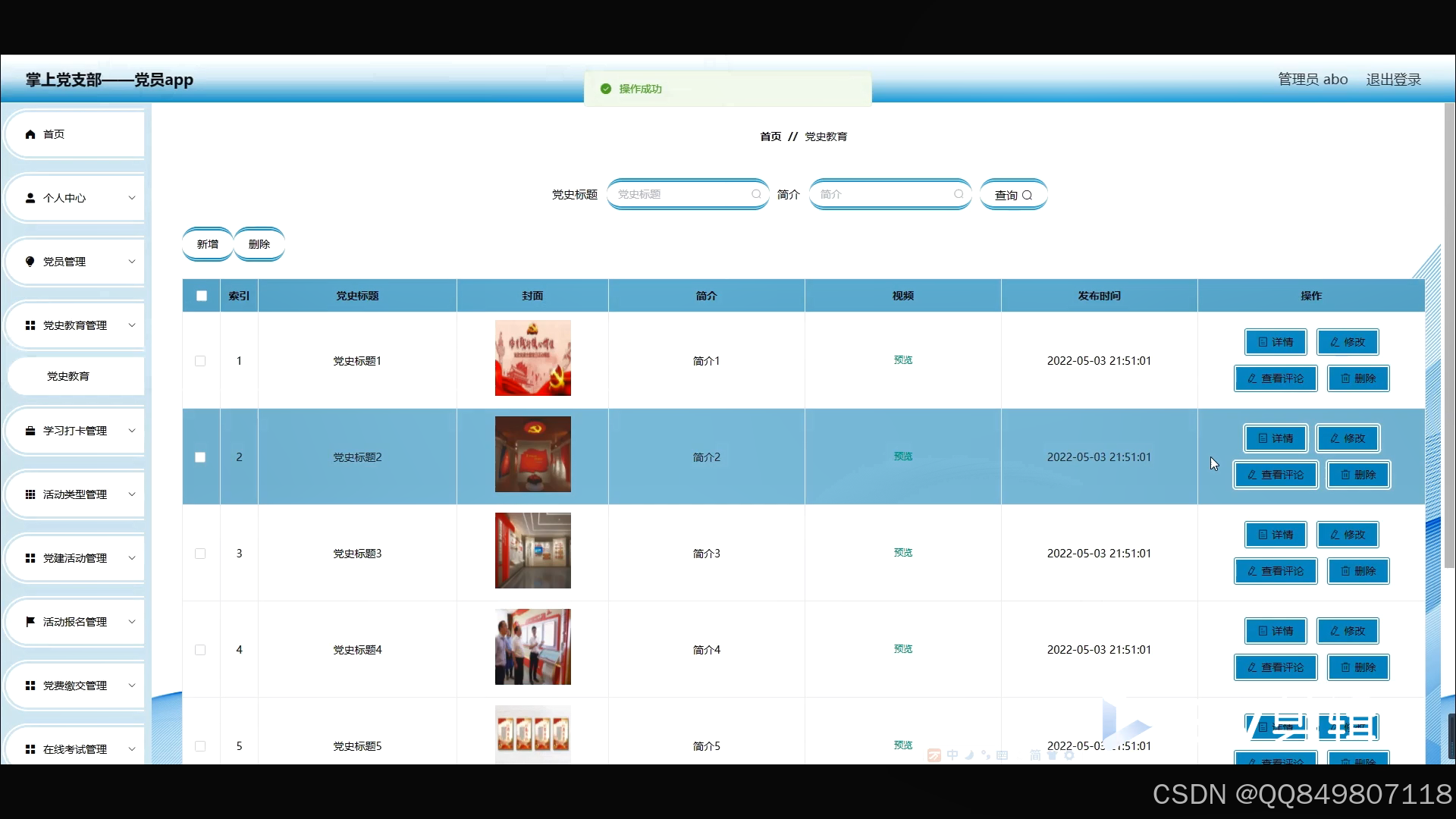Click 退出登录 link
1456x819 pixels.
click(1393, 80)
